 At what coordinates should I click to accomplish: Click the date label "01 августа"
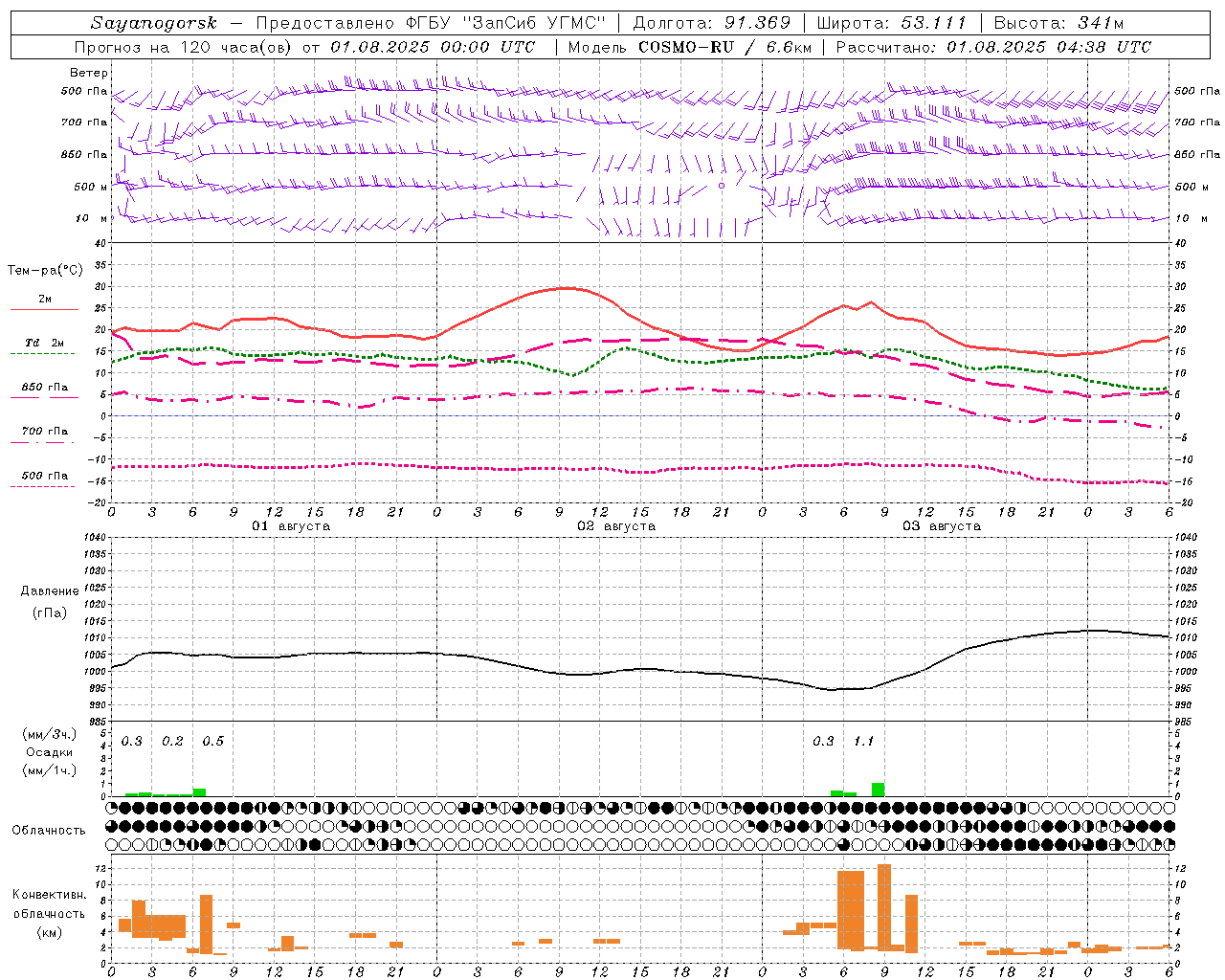[291, 526]
